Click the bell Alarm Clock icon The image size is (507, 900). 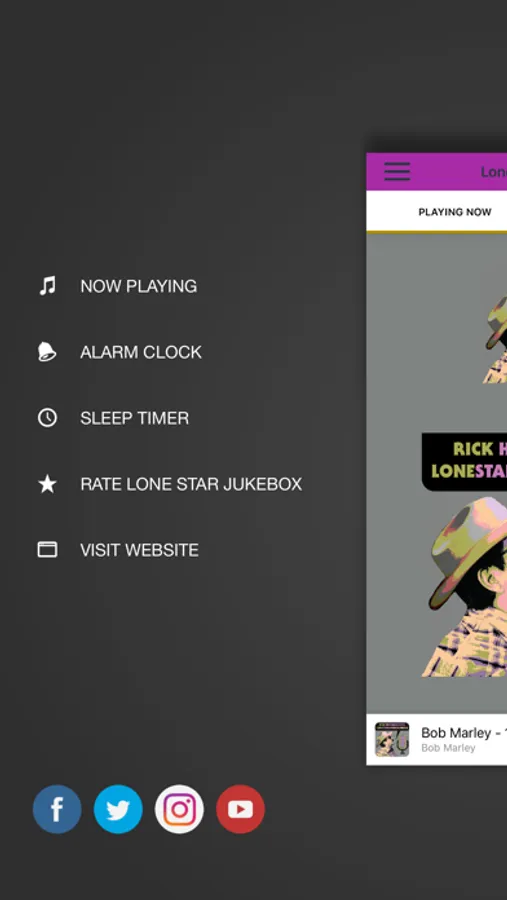pos(47,351)
